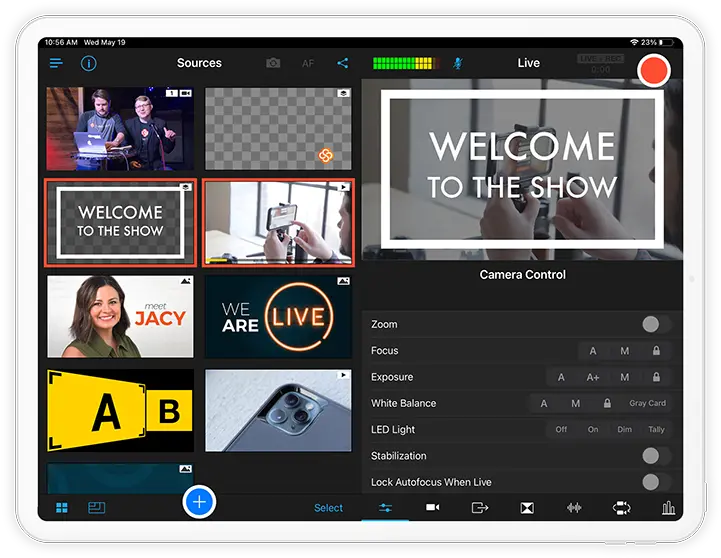
Task: Set LED Light to Off
Action: click(561, 429)
